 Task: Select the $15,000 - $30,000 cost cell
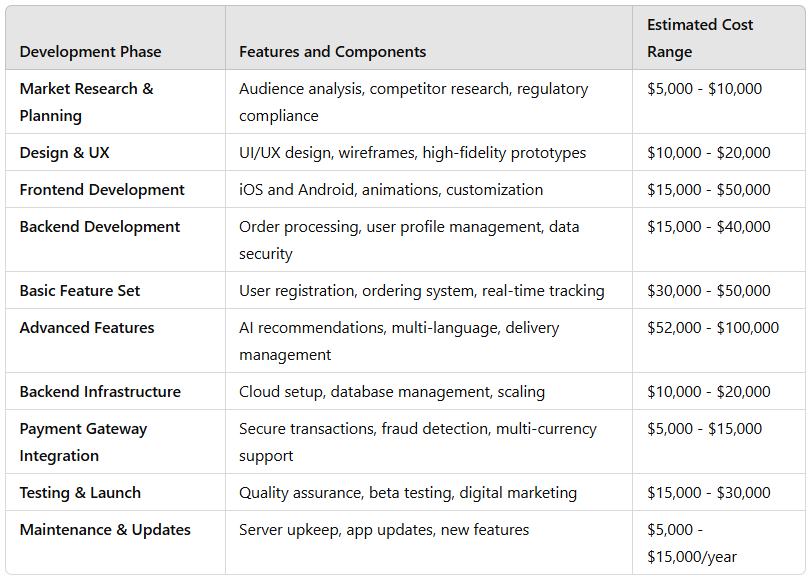tap(709, 493)
